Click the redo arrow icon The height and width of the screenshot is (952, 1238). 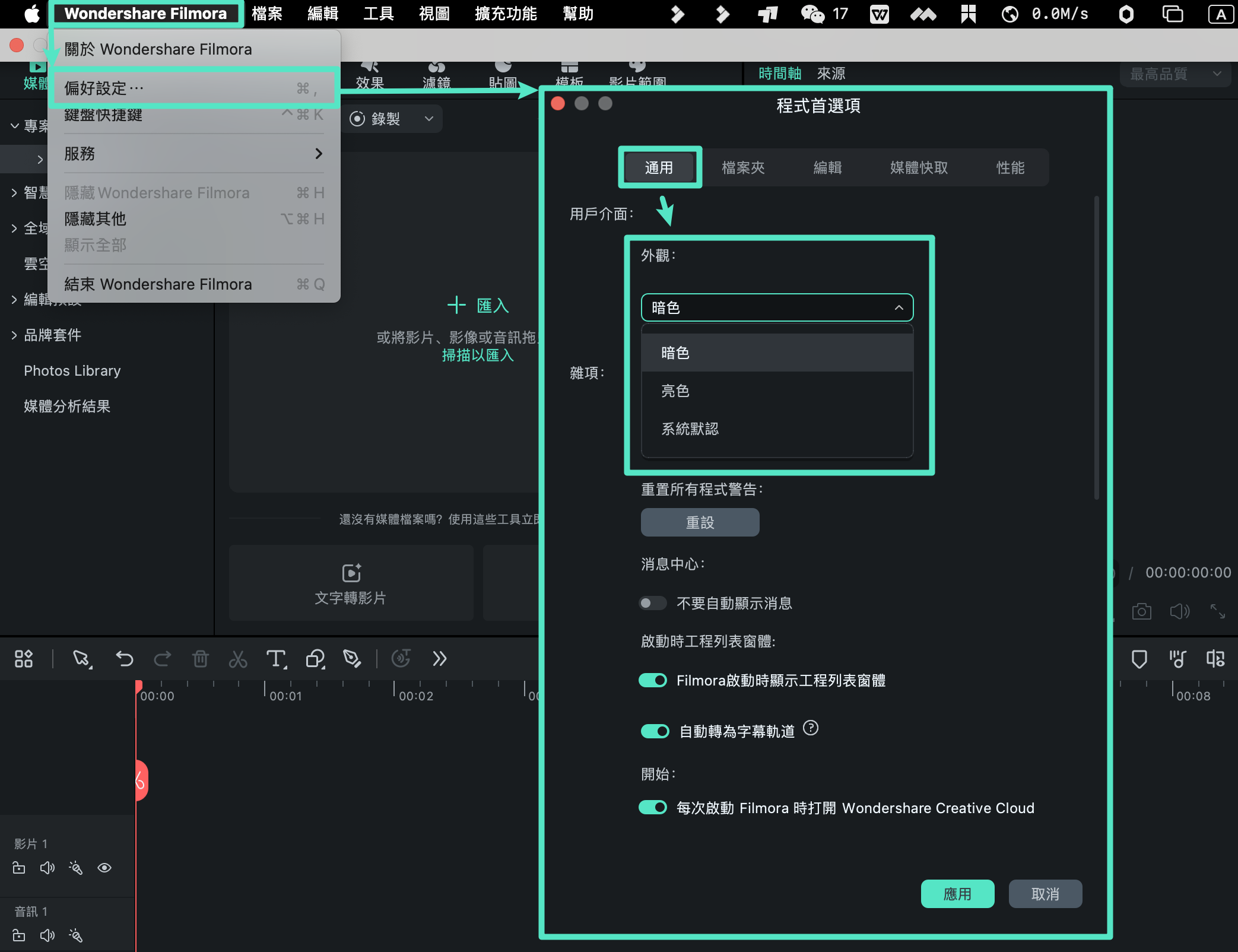tap(162, 659)
